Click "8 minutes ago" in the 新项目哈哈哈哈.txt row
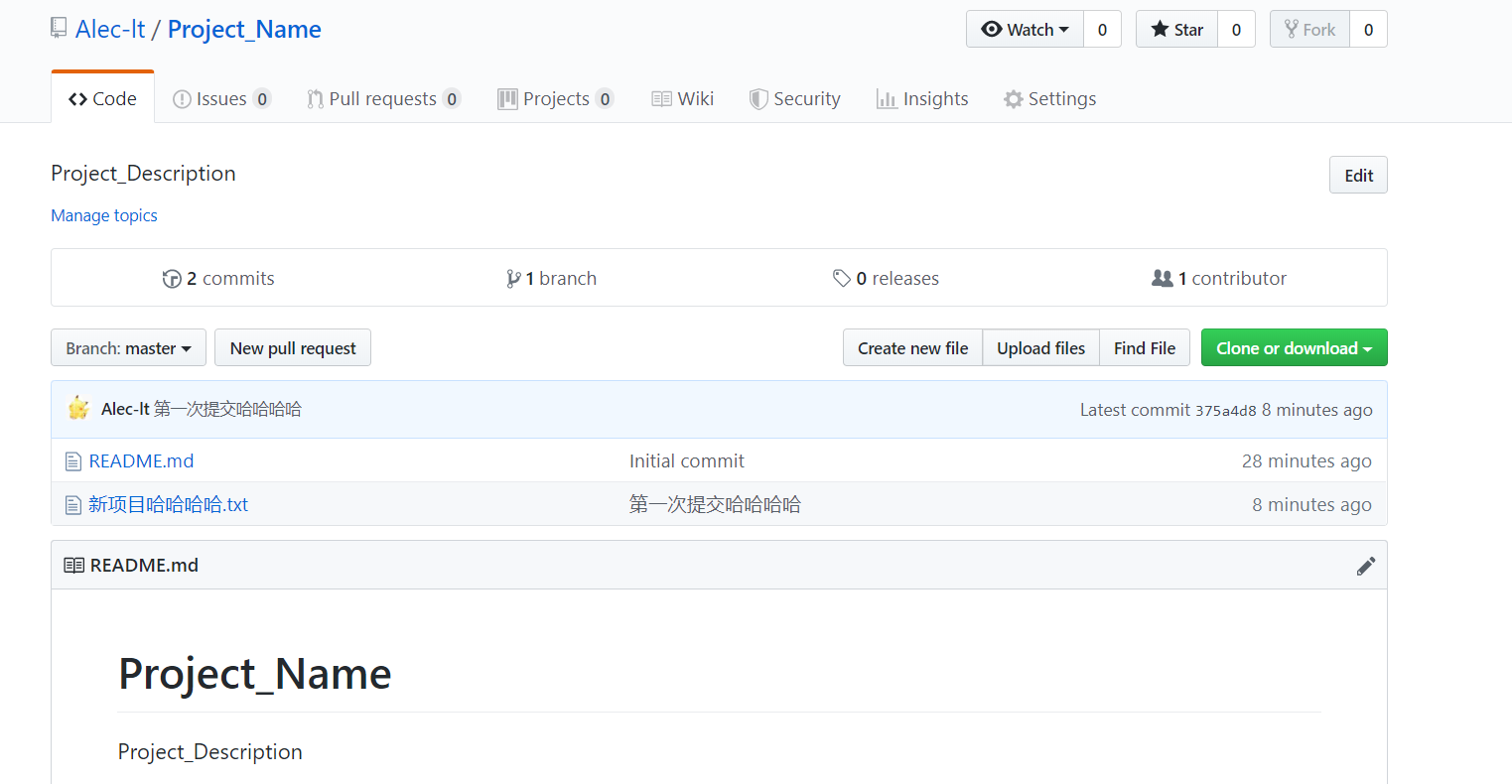1512x784 pixels. click(1311, 504)
